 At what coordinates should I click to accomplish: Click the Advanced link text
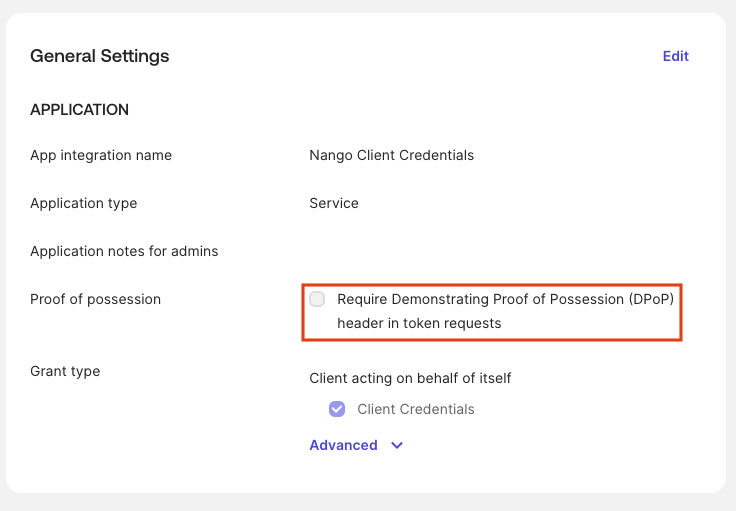[343, 445]
